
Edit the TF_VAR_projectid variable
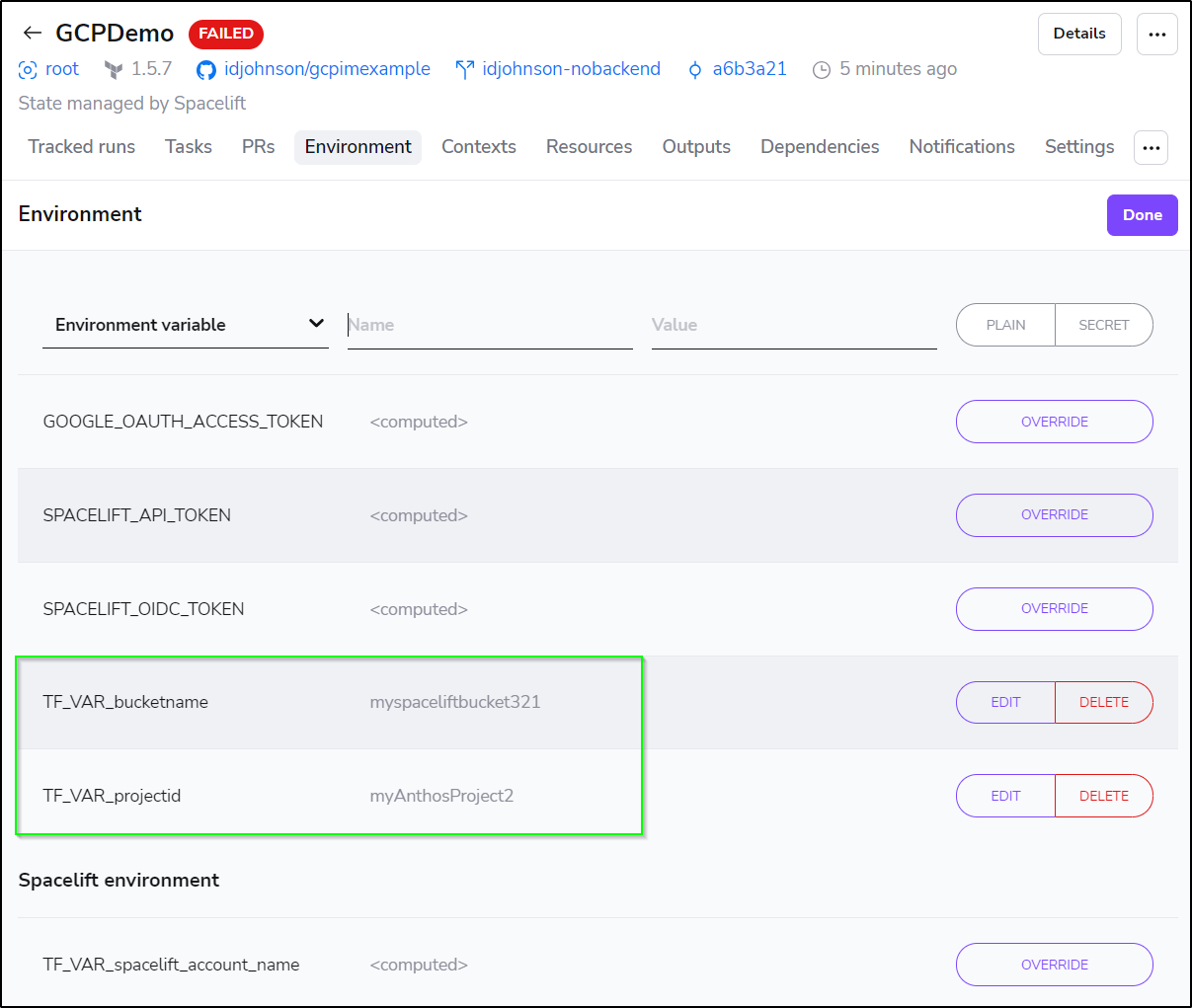pyautogui.click(x=1005, y=796)
